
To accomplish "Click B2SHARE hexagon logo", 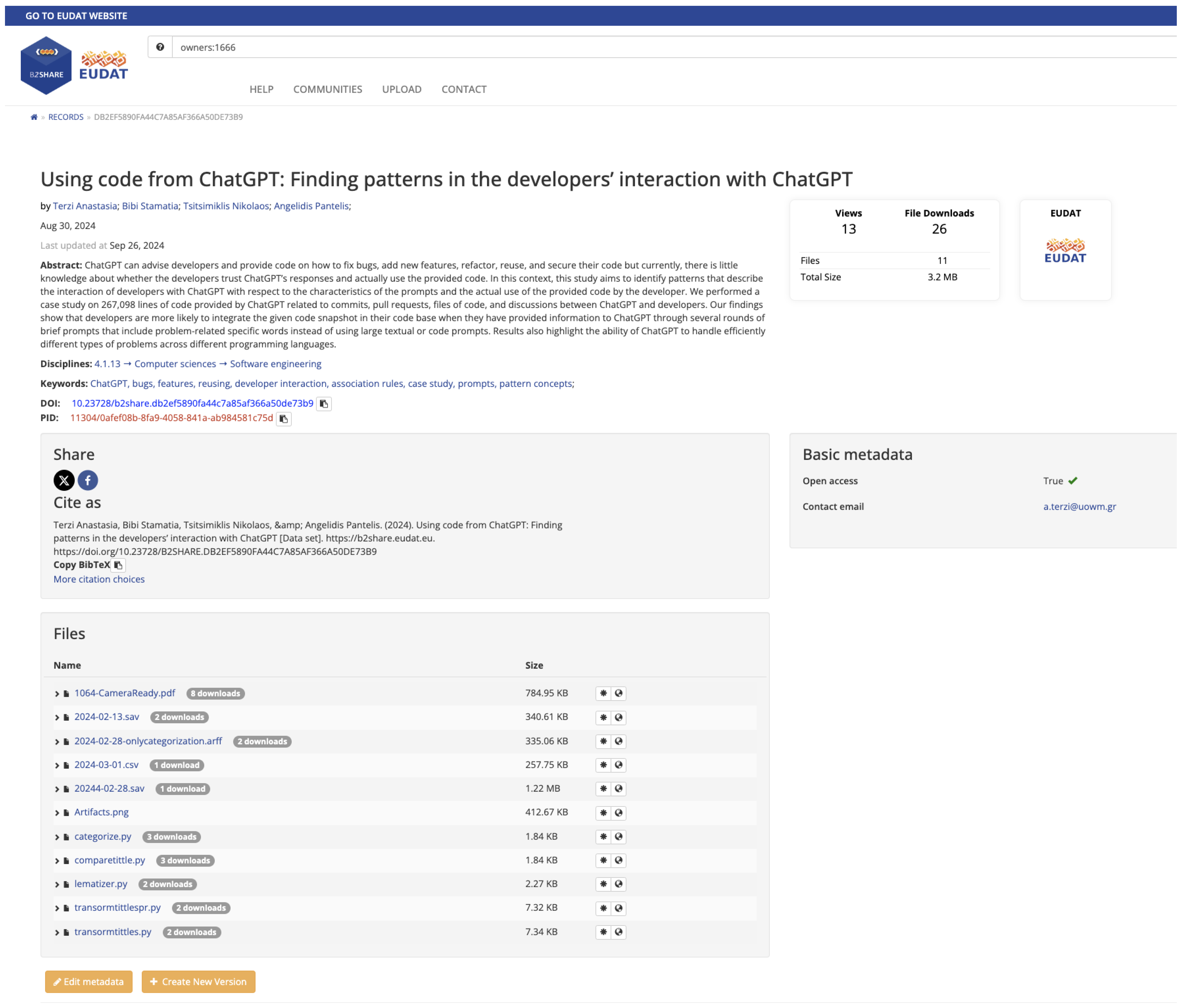I will (46, 65).
